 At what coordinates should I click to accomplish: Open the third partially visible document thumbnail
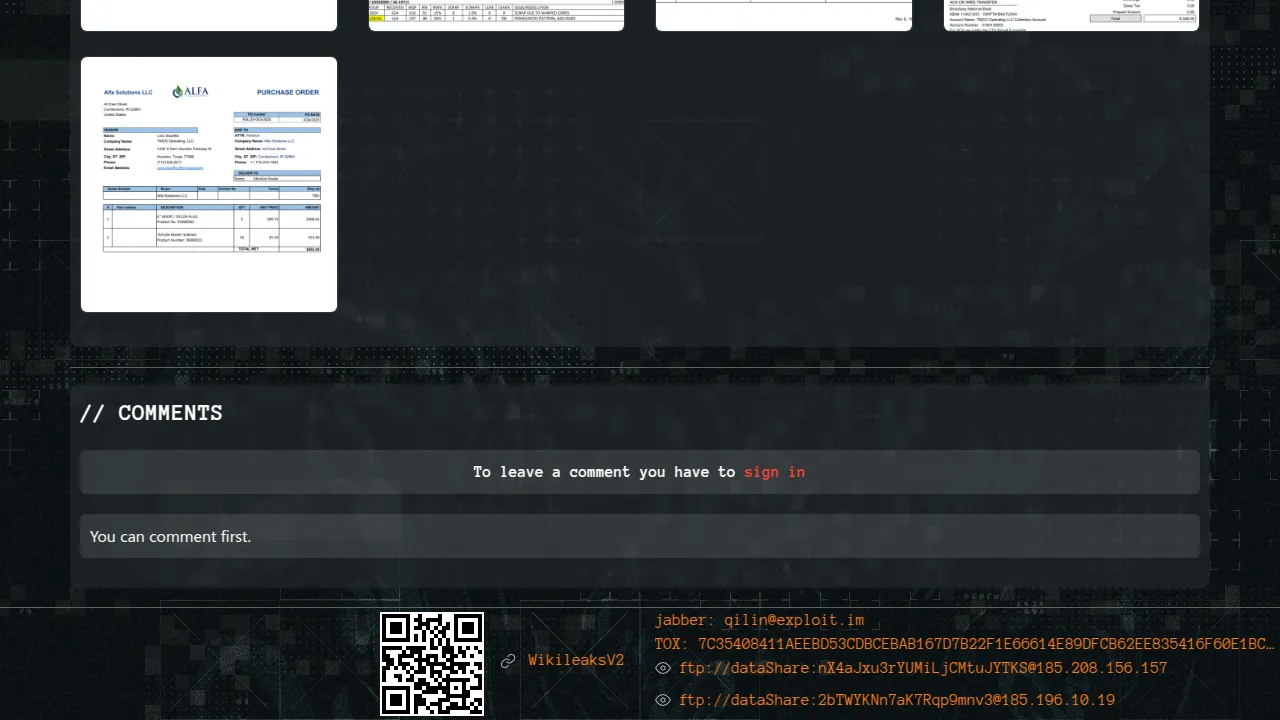coord(783,14)
